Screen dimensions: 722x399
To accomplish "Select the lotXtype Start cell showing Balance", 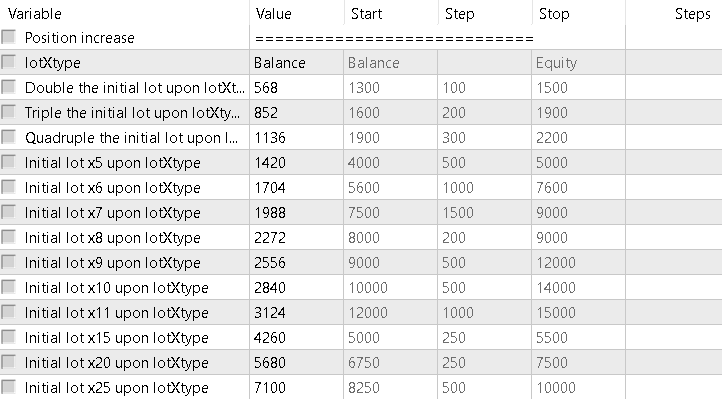I will pyautogui.click(x=390, y=63).
